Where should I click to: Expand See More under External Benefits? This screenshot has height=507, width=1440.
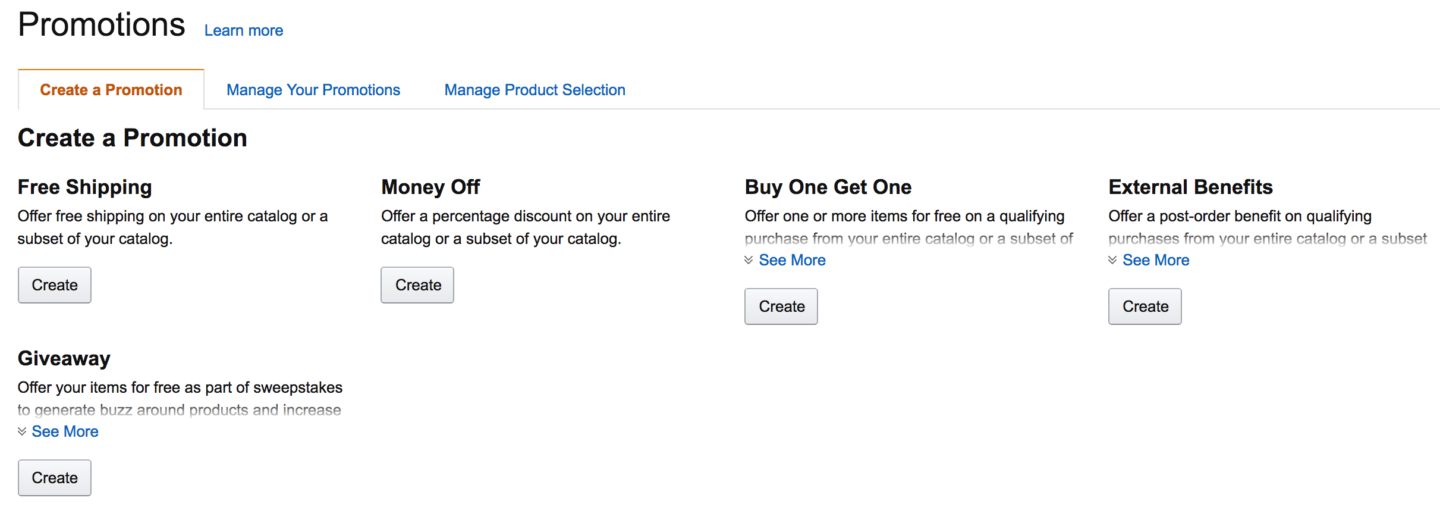pos(1156,260)
